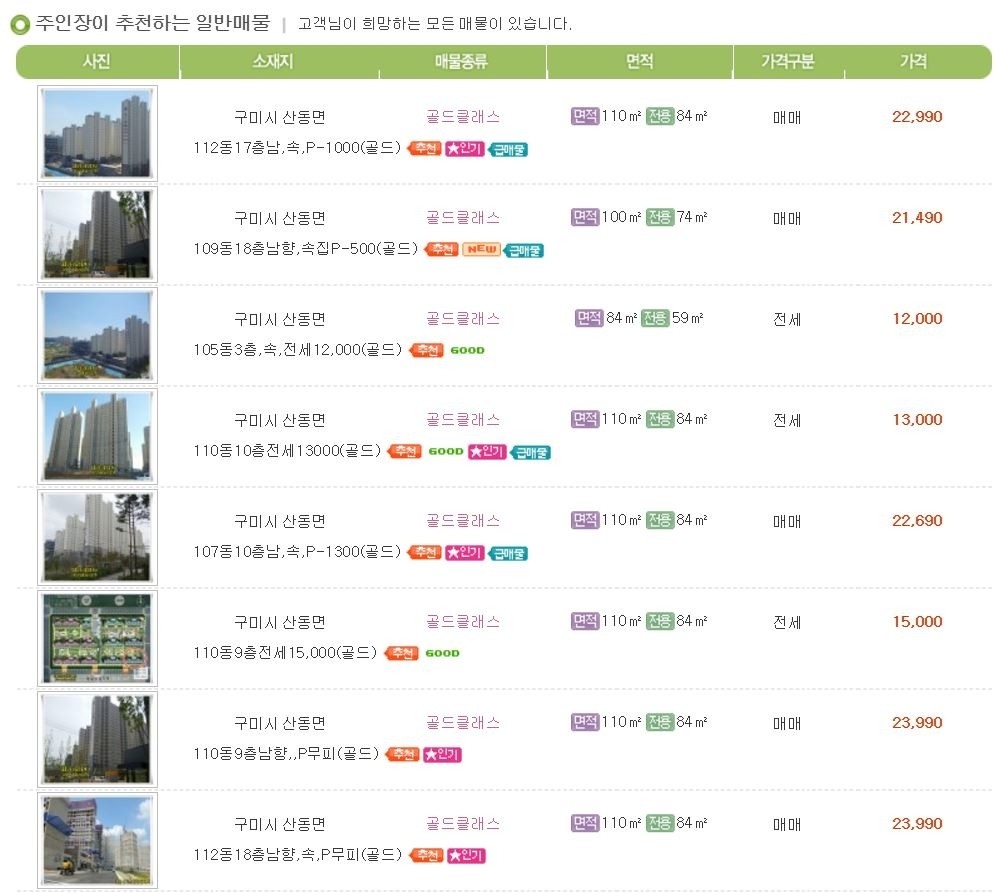Select the 면적 column header
Viewport: 999px width, 893px height.
click(640, 61)
